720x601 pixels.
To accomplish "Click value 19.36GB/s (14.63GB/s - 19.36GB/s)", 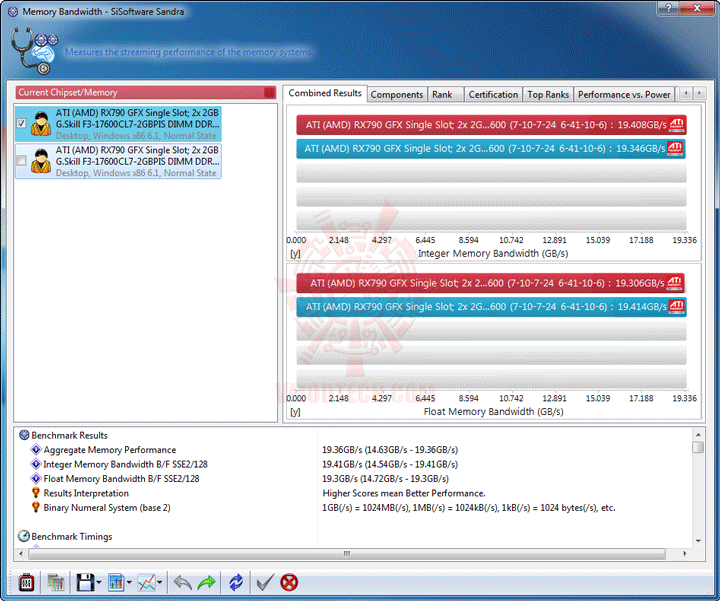I will (390, 450).
